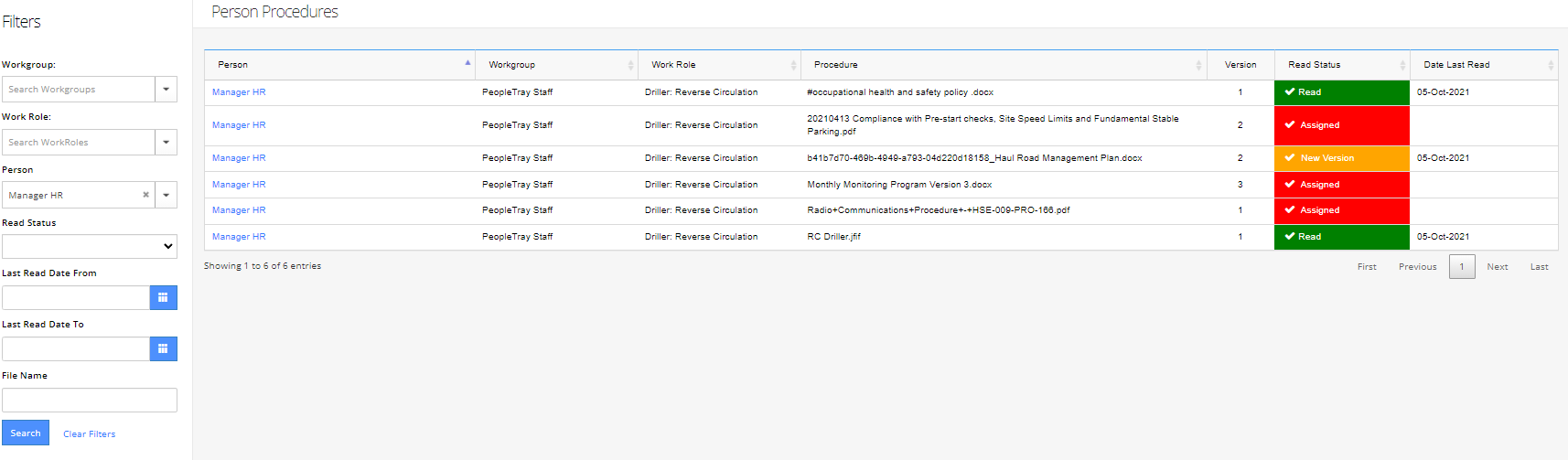This screenshot has height=460, width=1568.
Task: Sort table by the Workgroup column
Action: click(556, 65)
